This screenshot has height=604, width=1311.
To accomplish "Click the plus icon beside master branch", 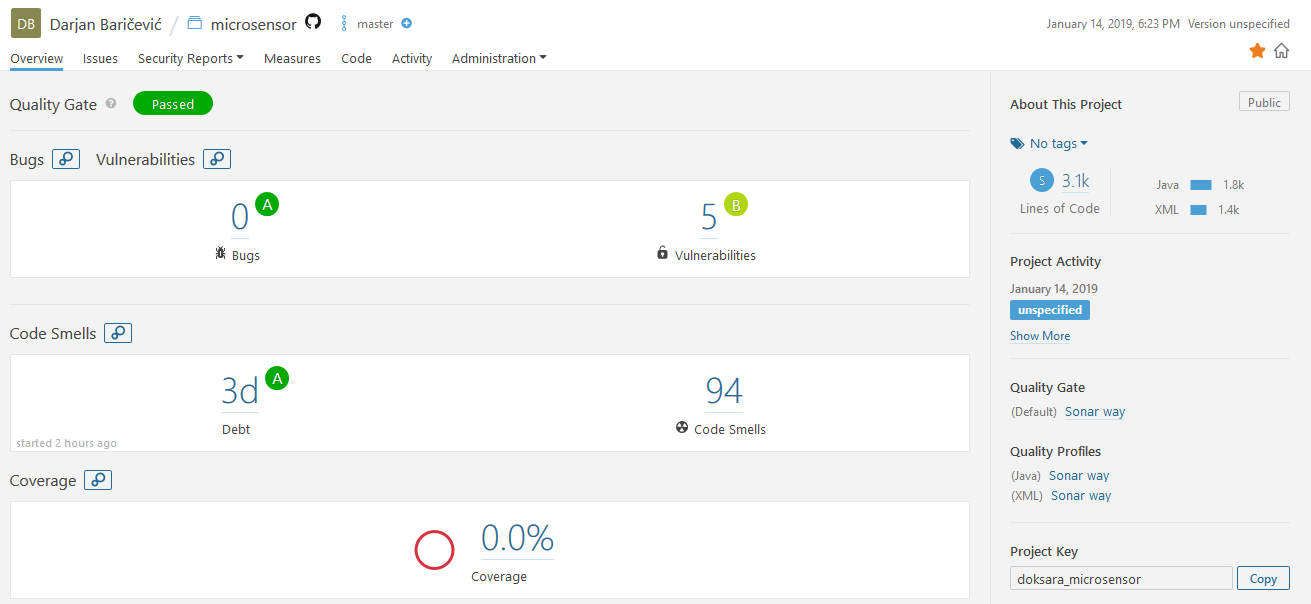I will tap(406, 23).
